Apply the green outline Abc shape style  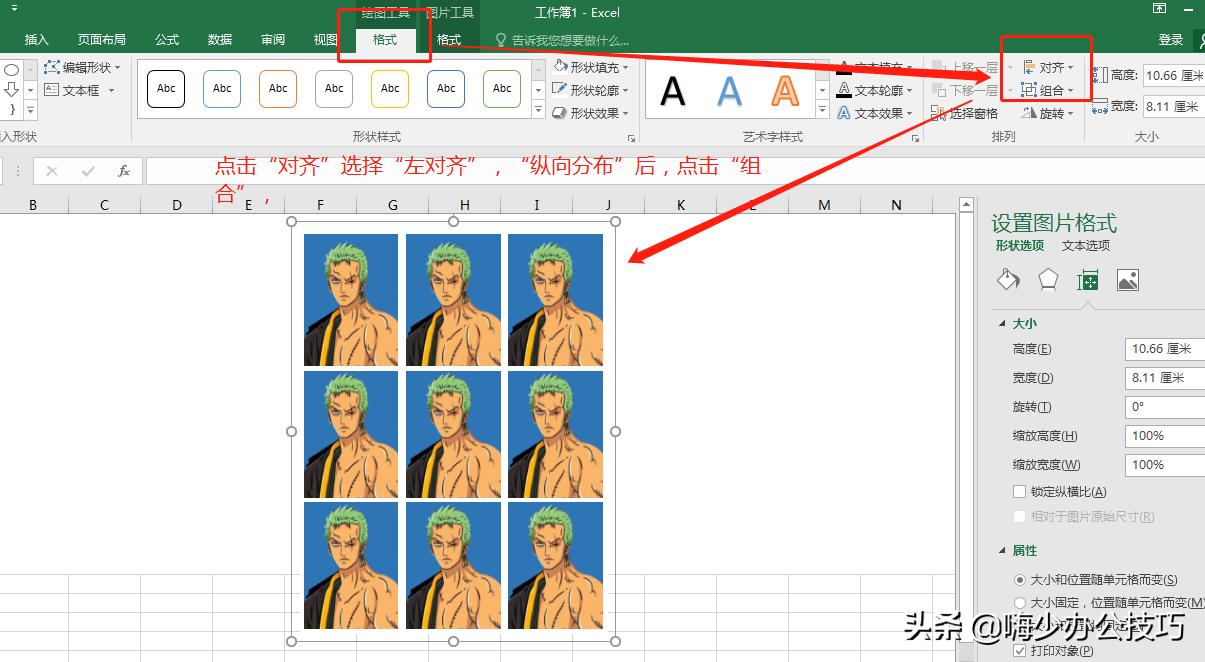tap(502, 89)
